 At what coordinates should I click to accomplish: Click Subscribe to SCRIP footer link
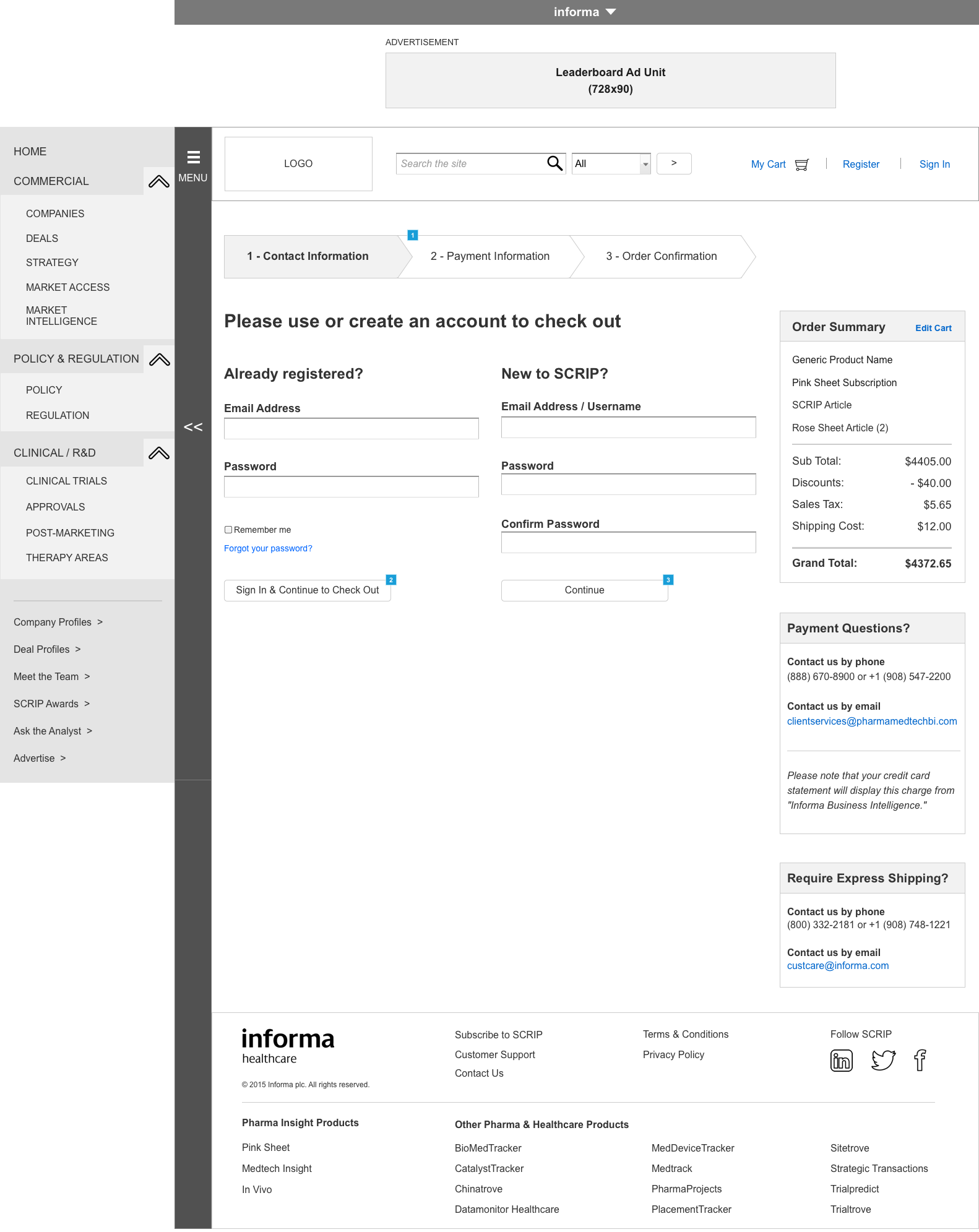[x=499, y=1035]
